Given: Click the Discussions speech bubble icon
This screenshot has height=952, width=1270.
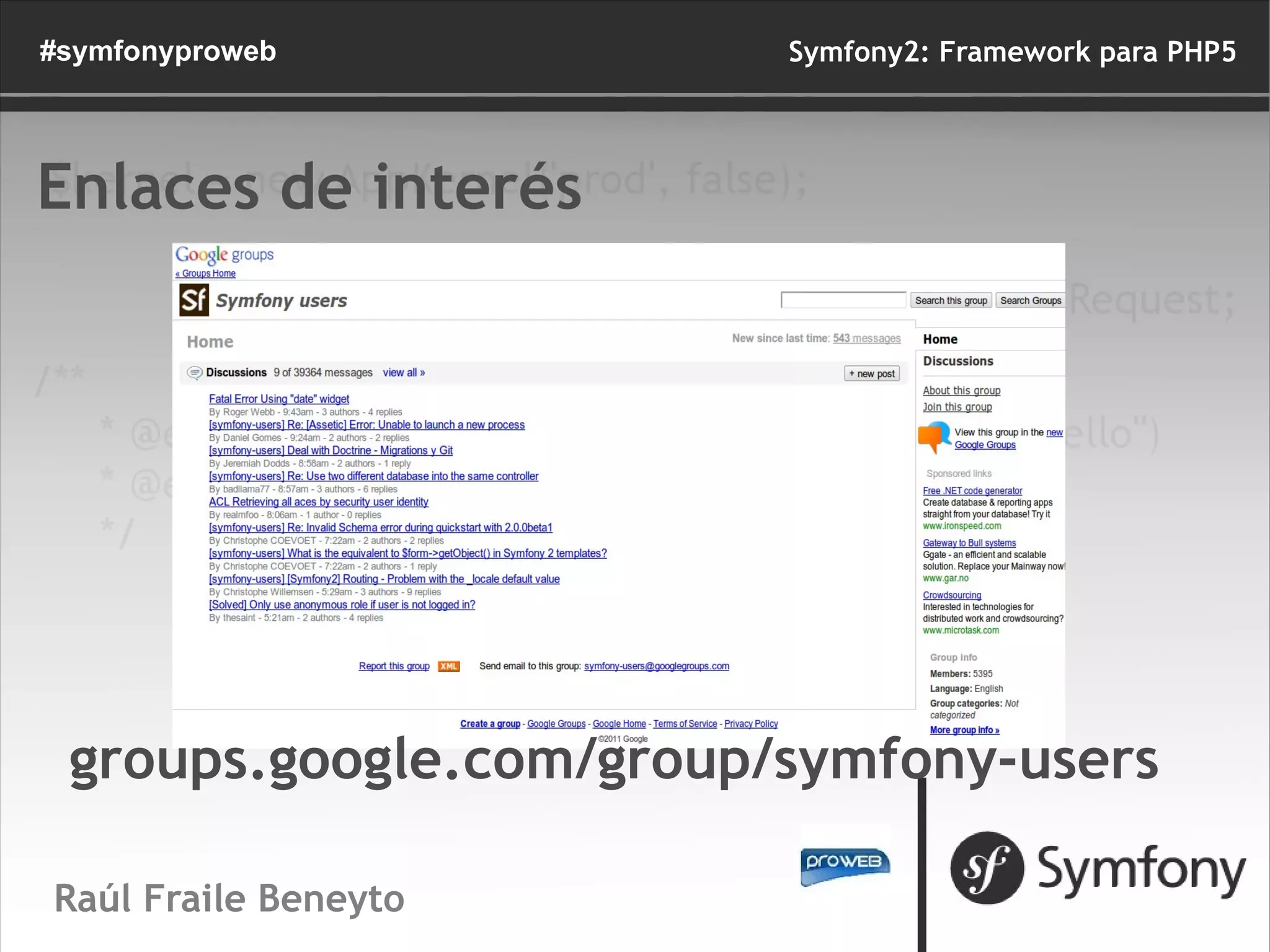Looking at the screenshot, I should [x=195, y=373].
